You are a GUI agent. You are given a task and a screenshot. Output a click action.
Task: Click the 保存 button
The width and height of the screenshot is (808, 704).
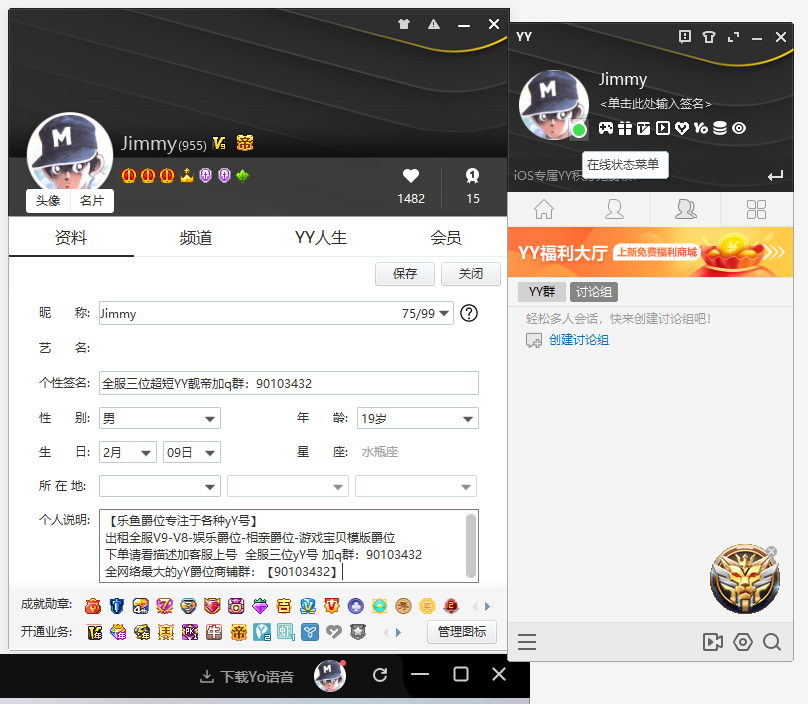click(x=405, y=274)
